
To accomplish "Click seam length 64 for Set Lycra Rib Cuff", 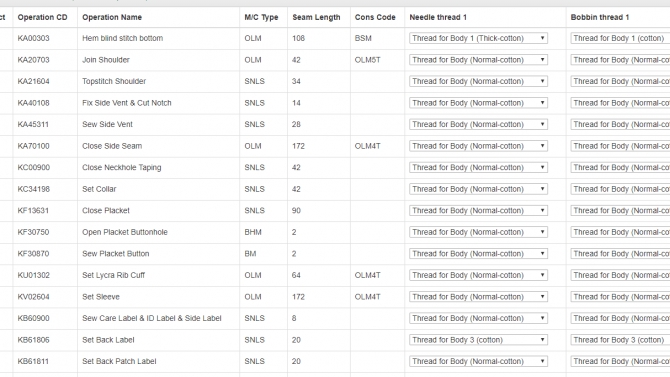I will click(x=296, y=275).
